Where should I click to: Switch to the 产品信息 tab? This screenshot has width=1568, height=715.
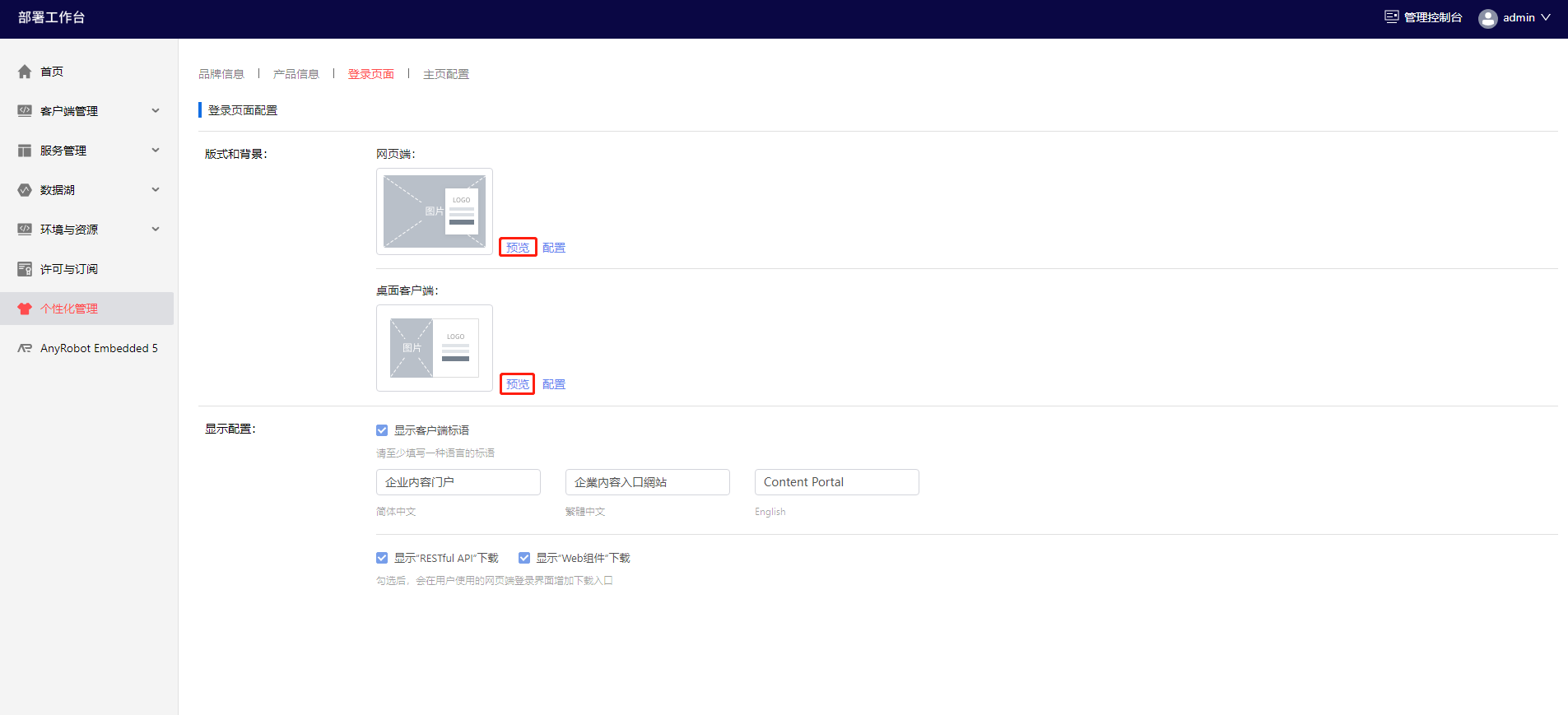(x=296, y=74)
